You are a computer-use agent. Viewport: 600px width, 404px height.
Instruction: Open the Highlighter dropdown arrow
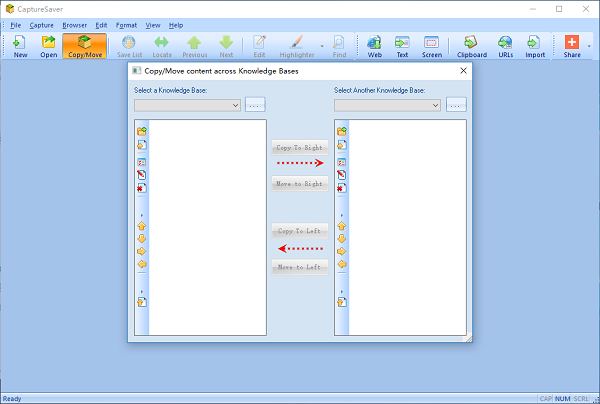(x=321, y=46)
